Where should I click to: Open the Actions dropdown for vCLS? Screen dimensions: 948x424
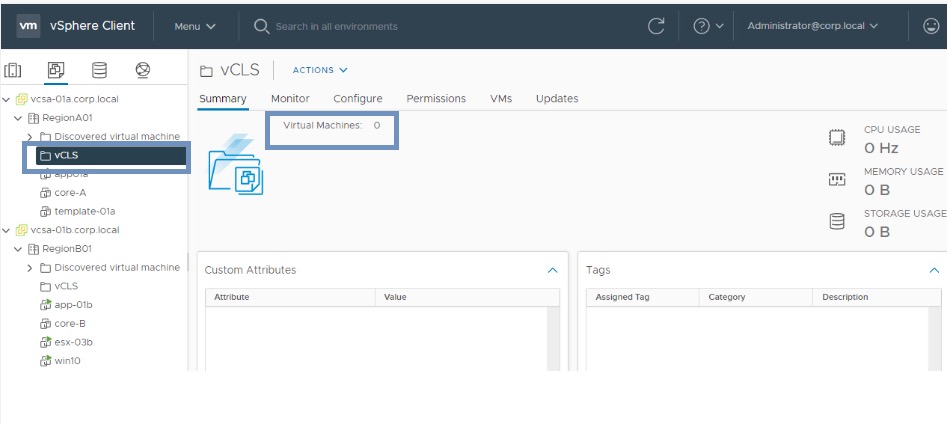(320, 70)
